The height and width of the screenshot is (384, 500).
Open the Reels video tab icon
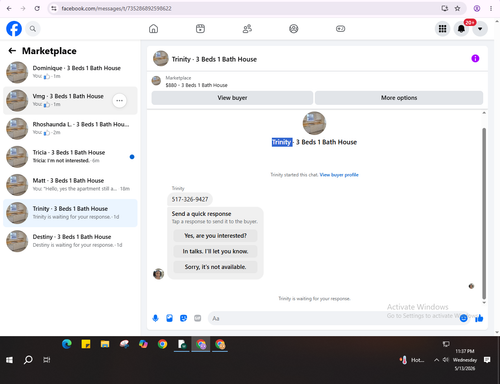[200, 29]
